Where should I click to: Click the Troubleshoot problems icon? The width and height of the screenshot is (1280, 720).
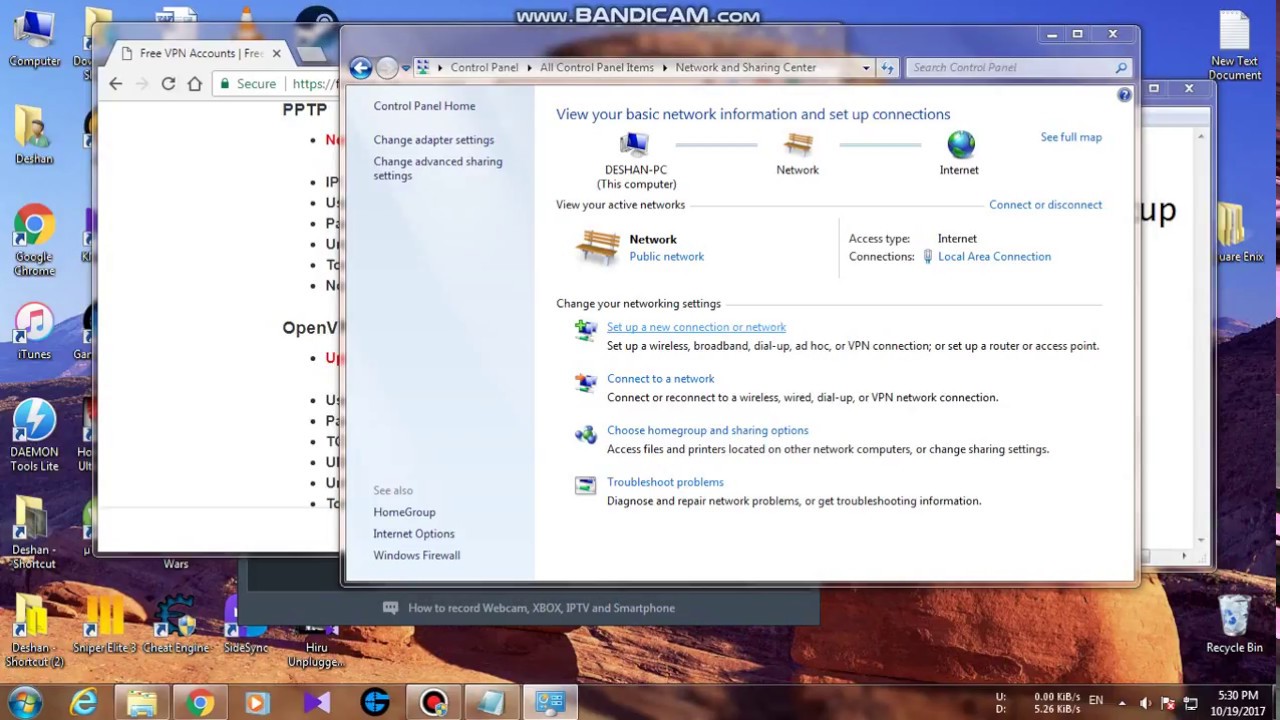(x=586, y=486)
